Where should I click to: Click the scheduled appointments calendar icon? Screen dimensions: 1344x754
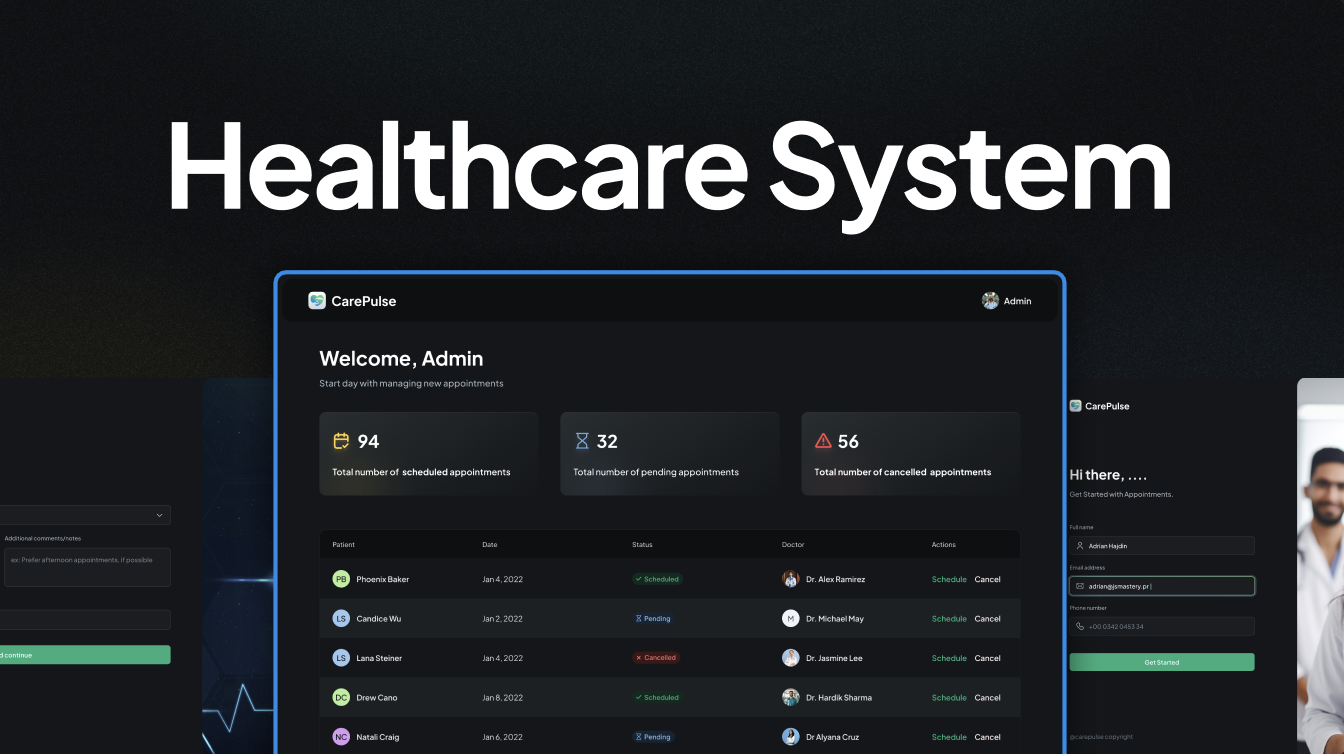point(341,441)
